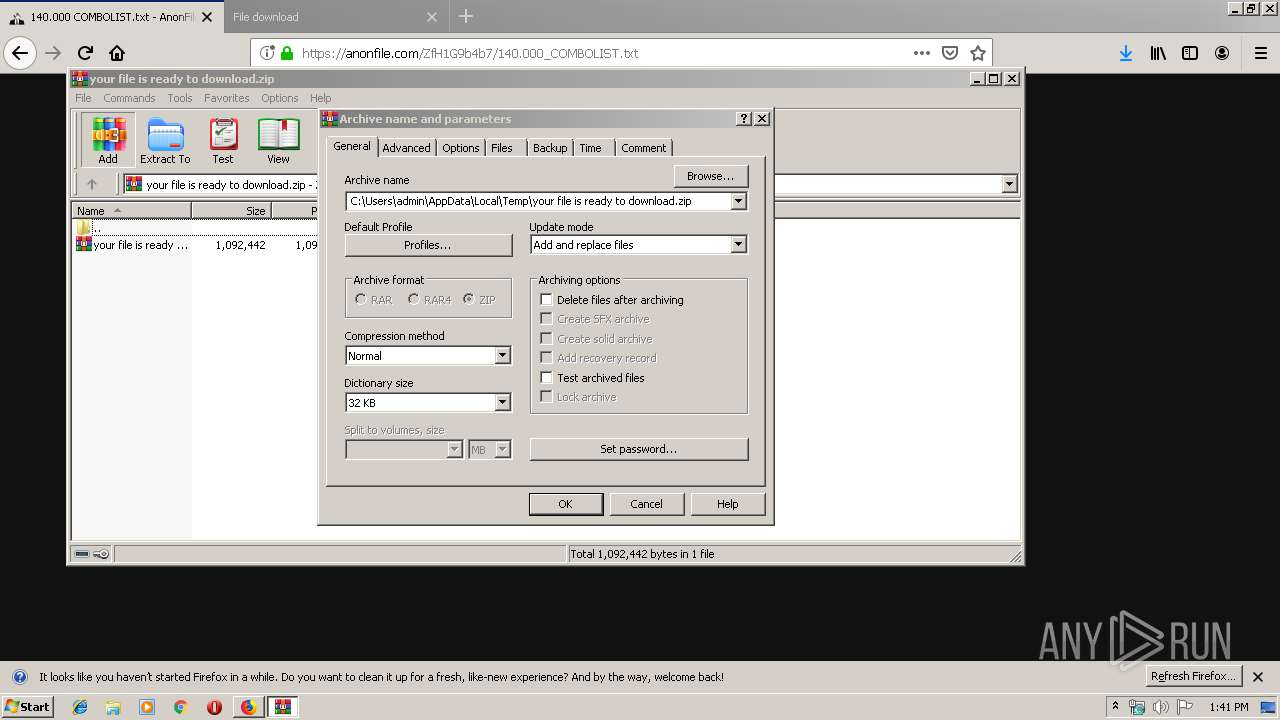Click the Profiles... button
Viewport: 1280px width, 720px height.
click(x=428, y=245)
